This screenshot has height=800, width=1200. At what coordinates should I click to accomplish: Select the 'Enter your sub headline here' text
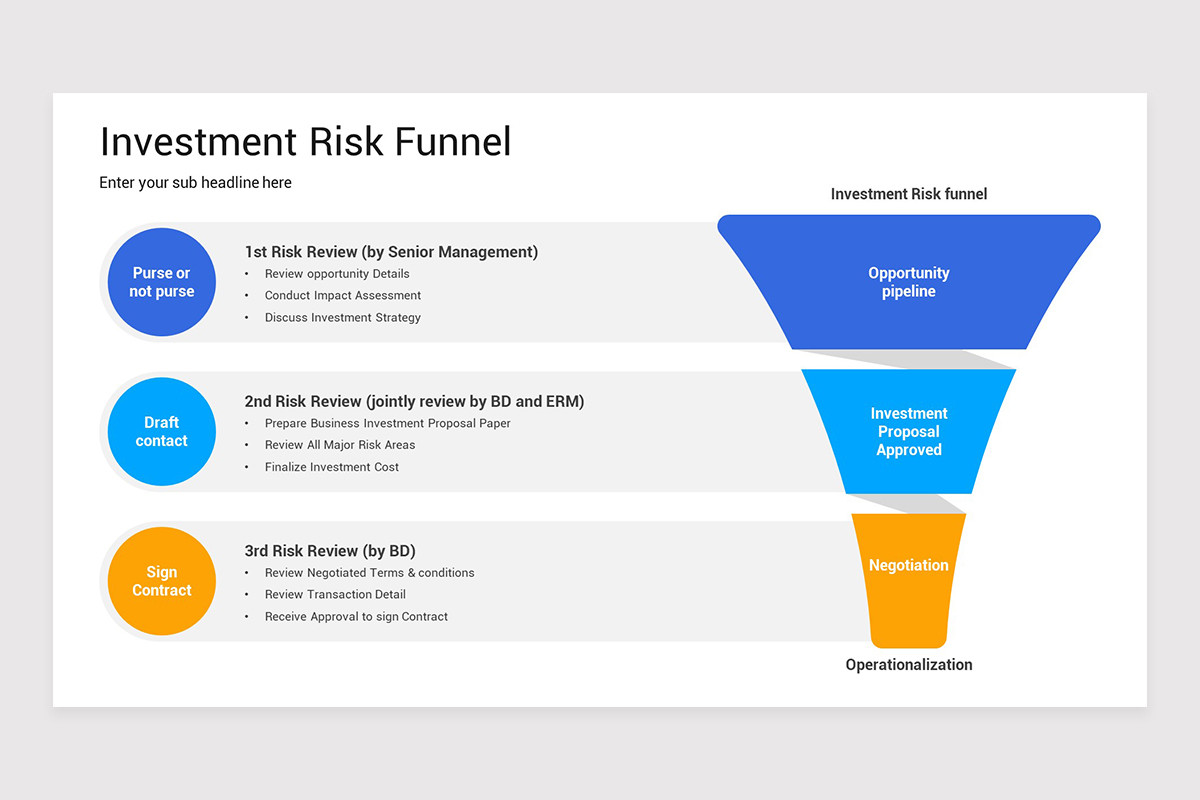pos(195,182)
